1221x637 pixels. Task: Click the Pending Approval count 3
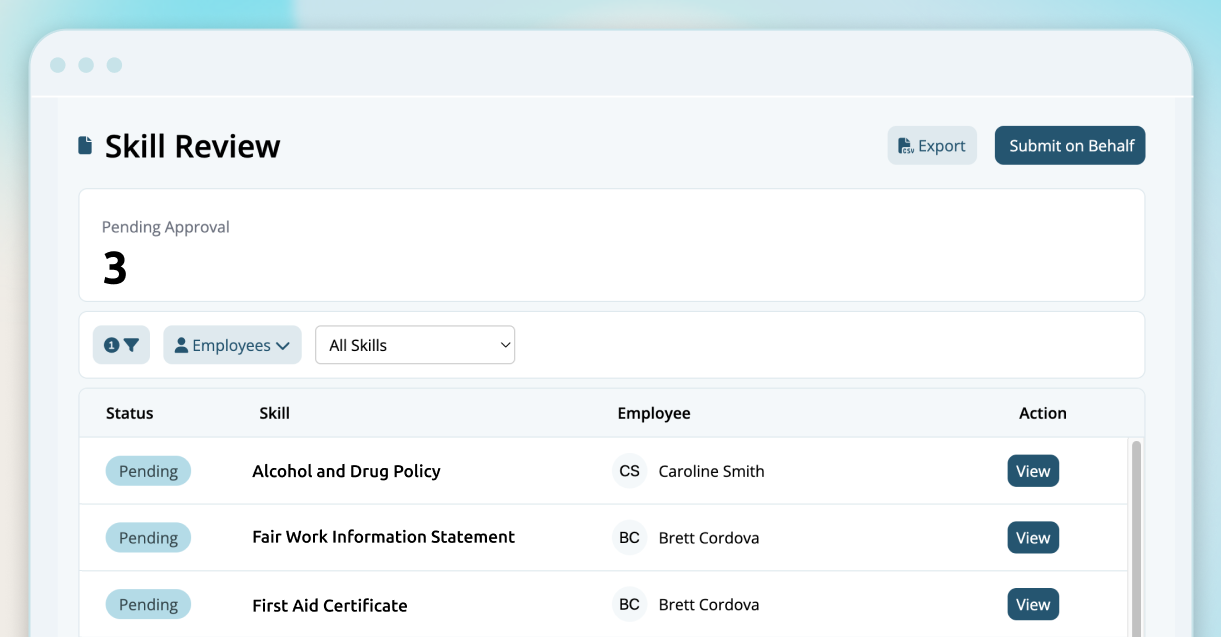pyautogui.click(x=115, y=268)
